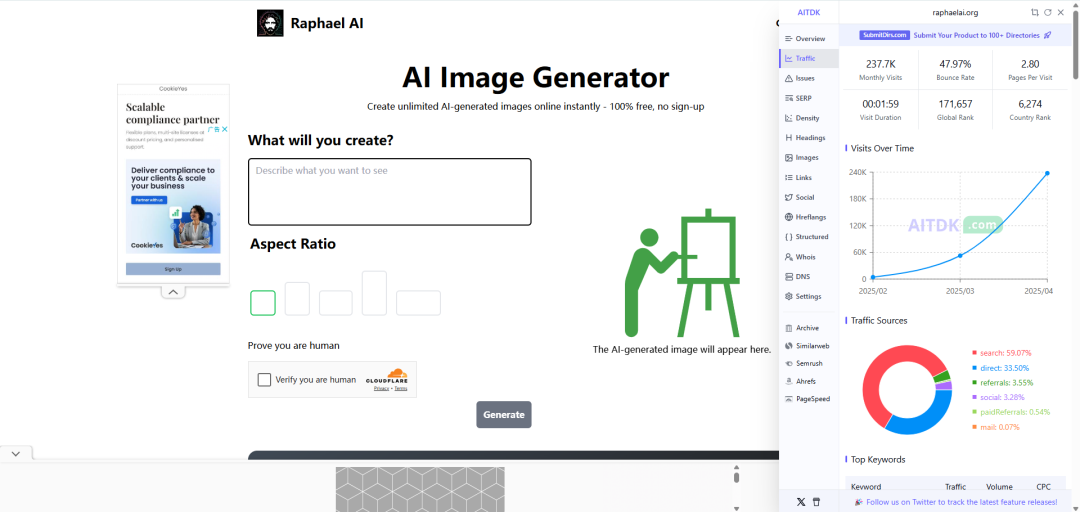
Task: Toggle the referrals legend entry
Action: pos(1003,382)
